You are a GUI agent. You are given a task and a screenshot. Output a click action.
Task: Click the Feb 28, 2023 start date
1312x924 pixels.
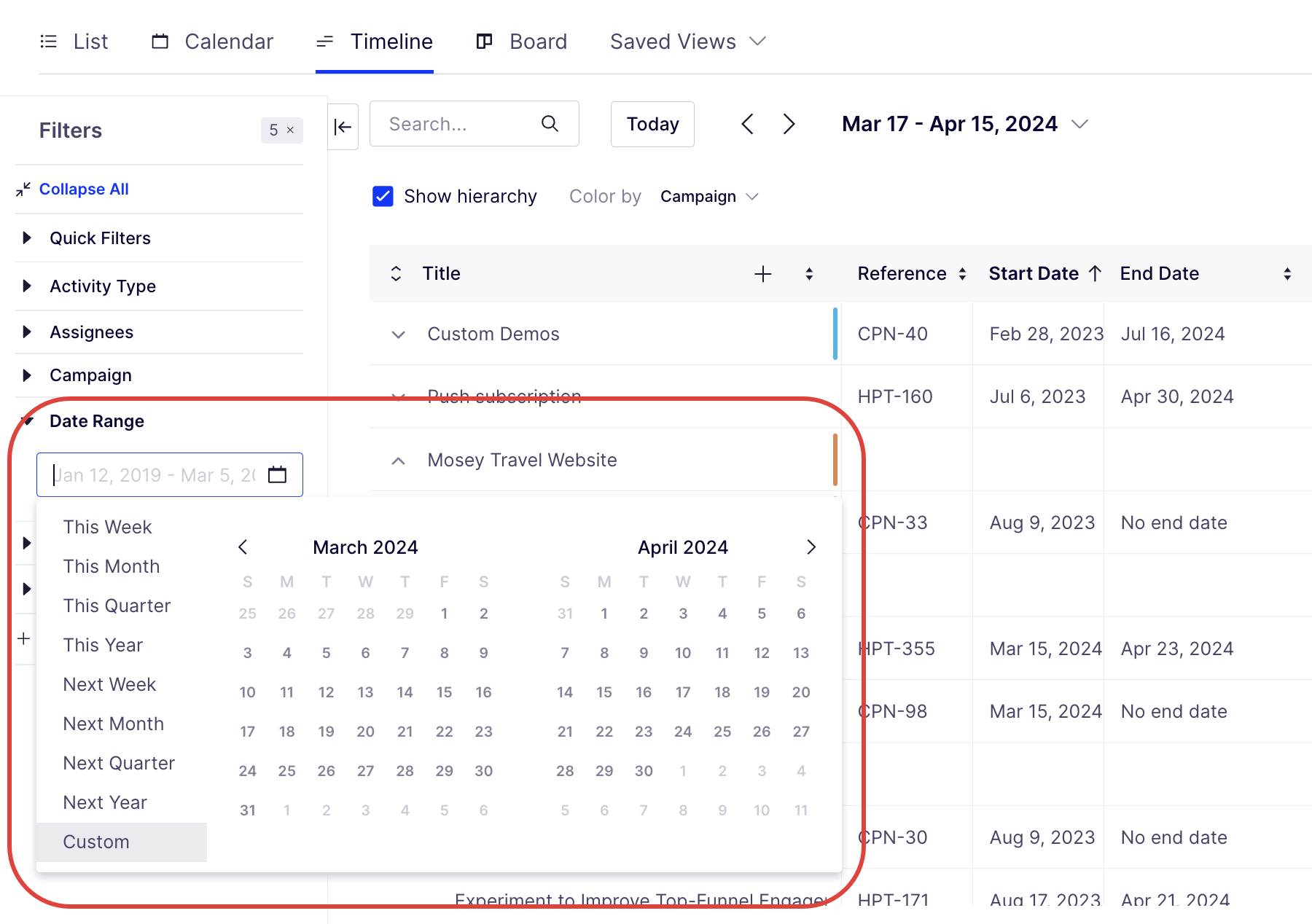click(x=1047, y=334)
